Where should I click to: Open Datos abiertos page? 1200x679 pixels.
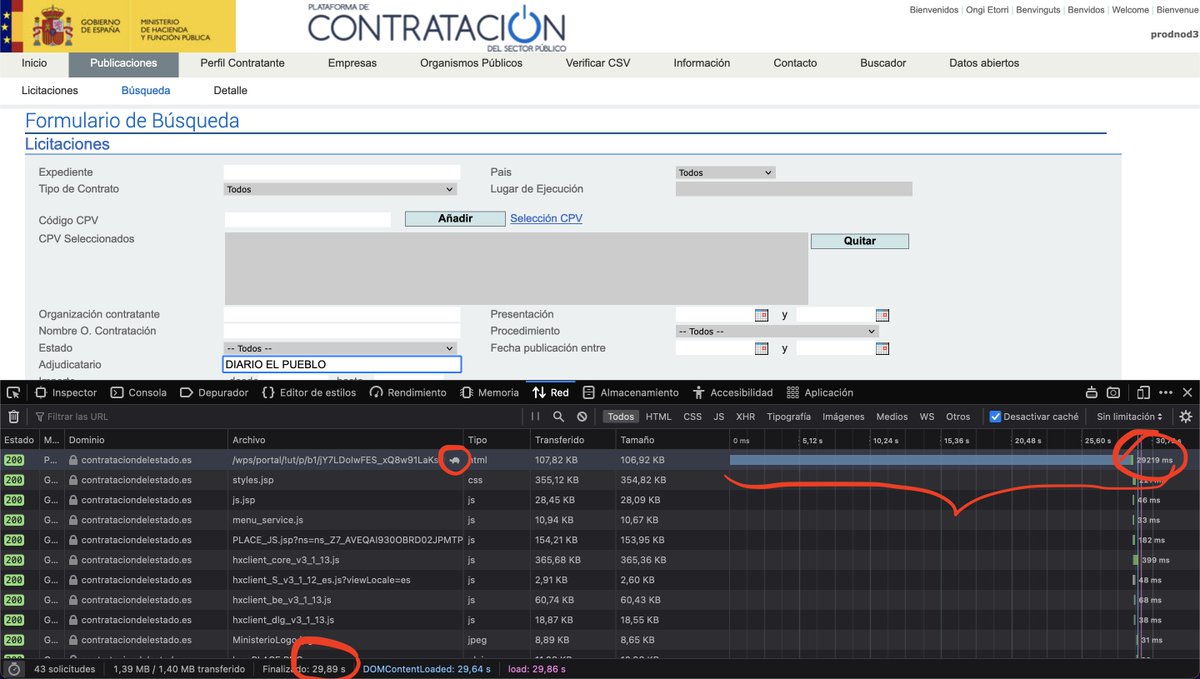[984, 63]
